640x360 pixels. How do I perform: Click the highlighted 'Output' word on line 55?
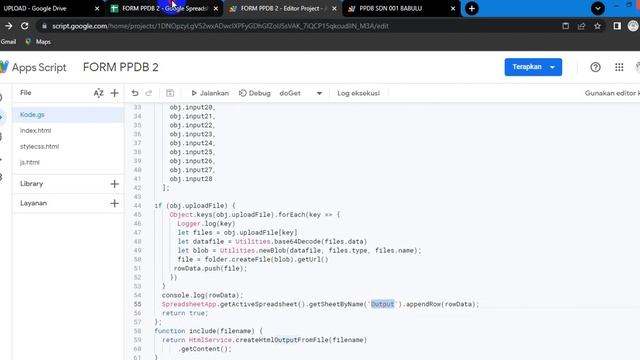[382, 304]
